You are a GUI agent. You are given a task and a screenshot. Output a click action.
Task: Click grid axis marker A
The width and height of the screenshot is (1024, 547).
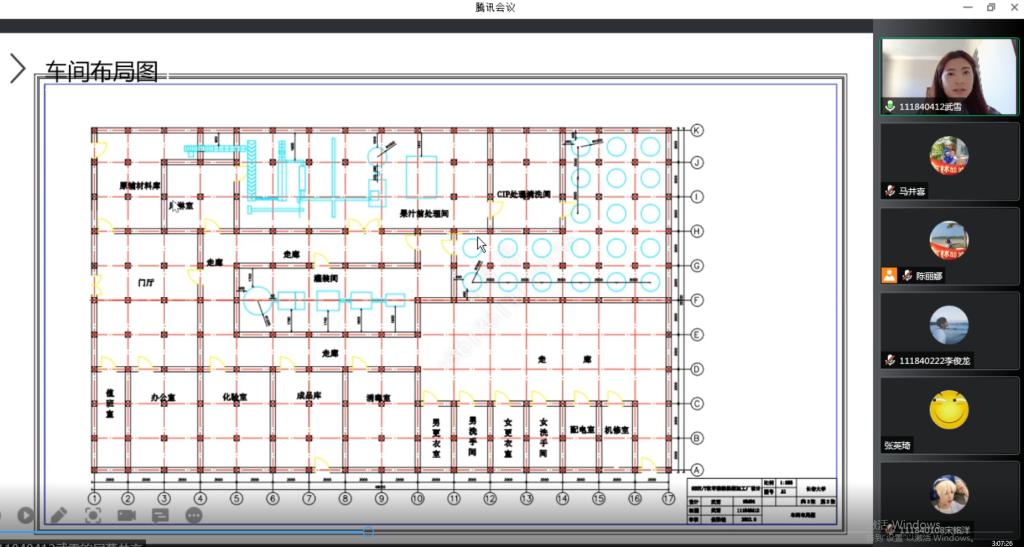tap(697, 469)
